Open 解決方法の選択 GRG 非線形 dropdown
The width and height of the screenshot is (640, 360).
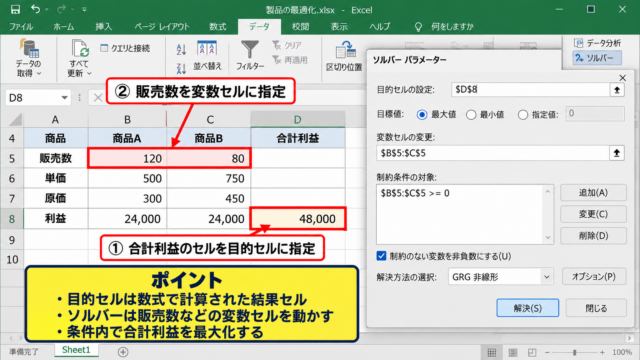click(x=500, y=277)
